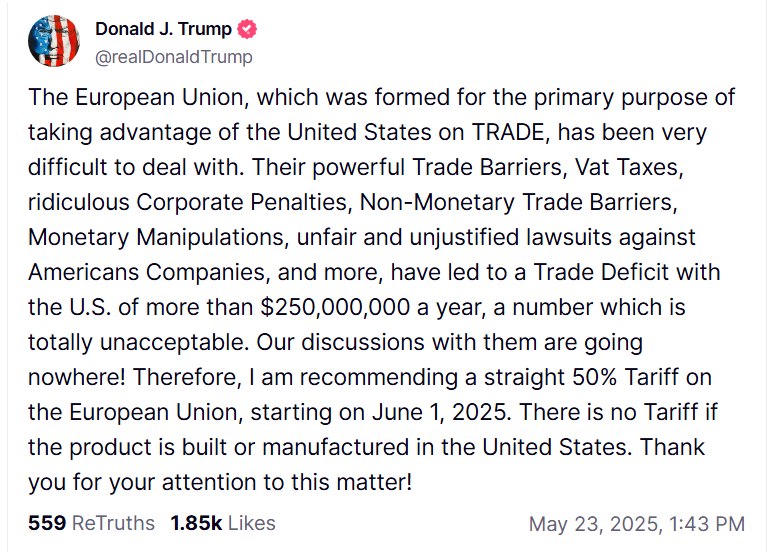Click the May 23, 2025 timestamp

click(x=636, y=523)
